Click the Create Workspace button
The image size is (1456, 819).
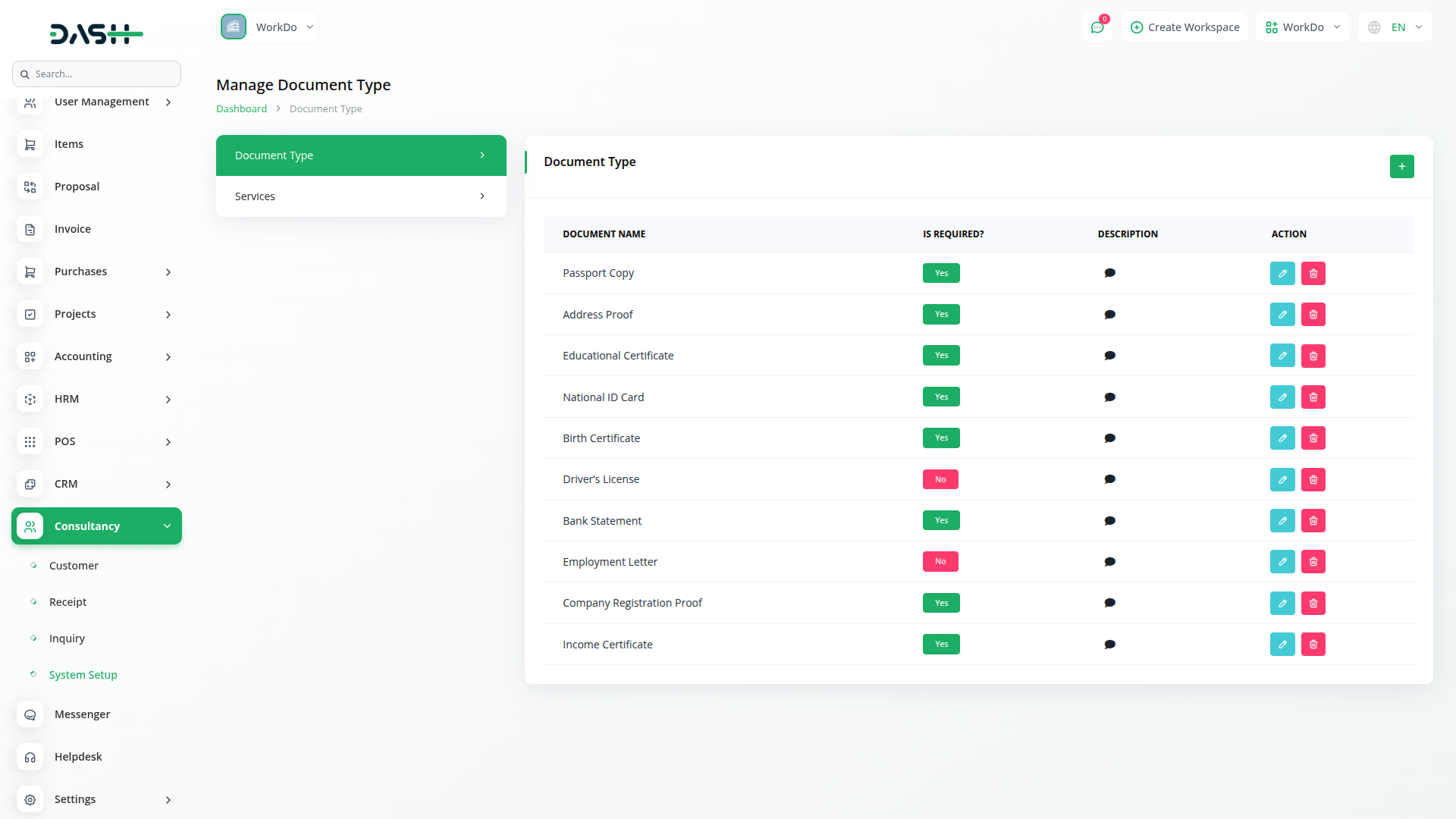click(1185, 27)
